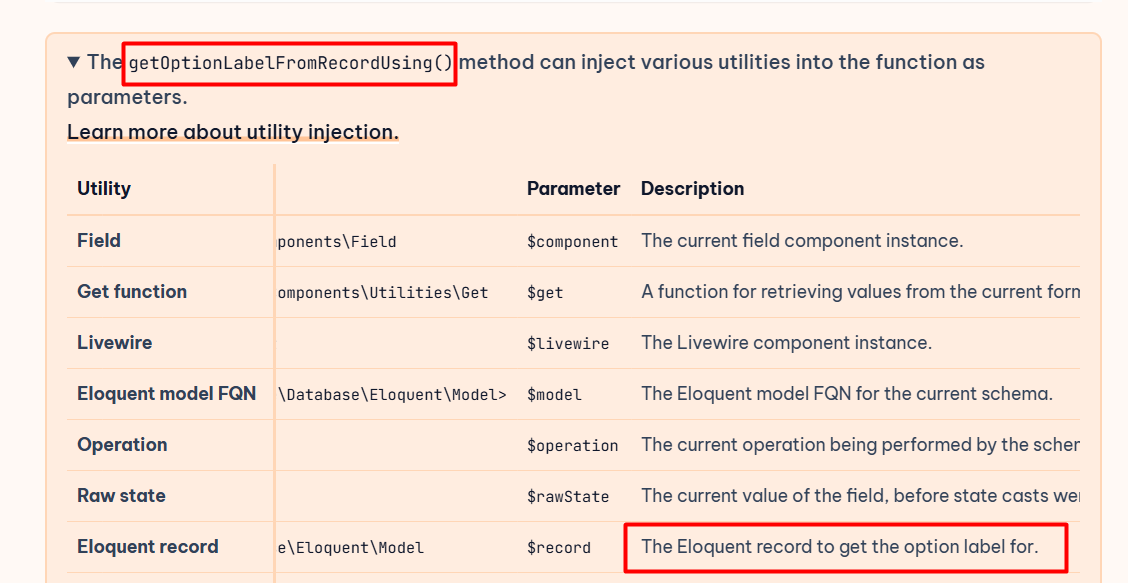This screenshot has height=583, width=1128.
Task: Click the $model parameter code
Action: tap(554, 395)
